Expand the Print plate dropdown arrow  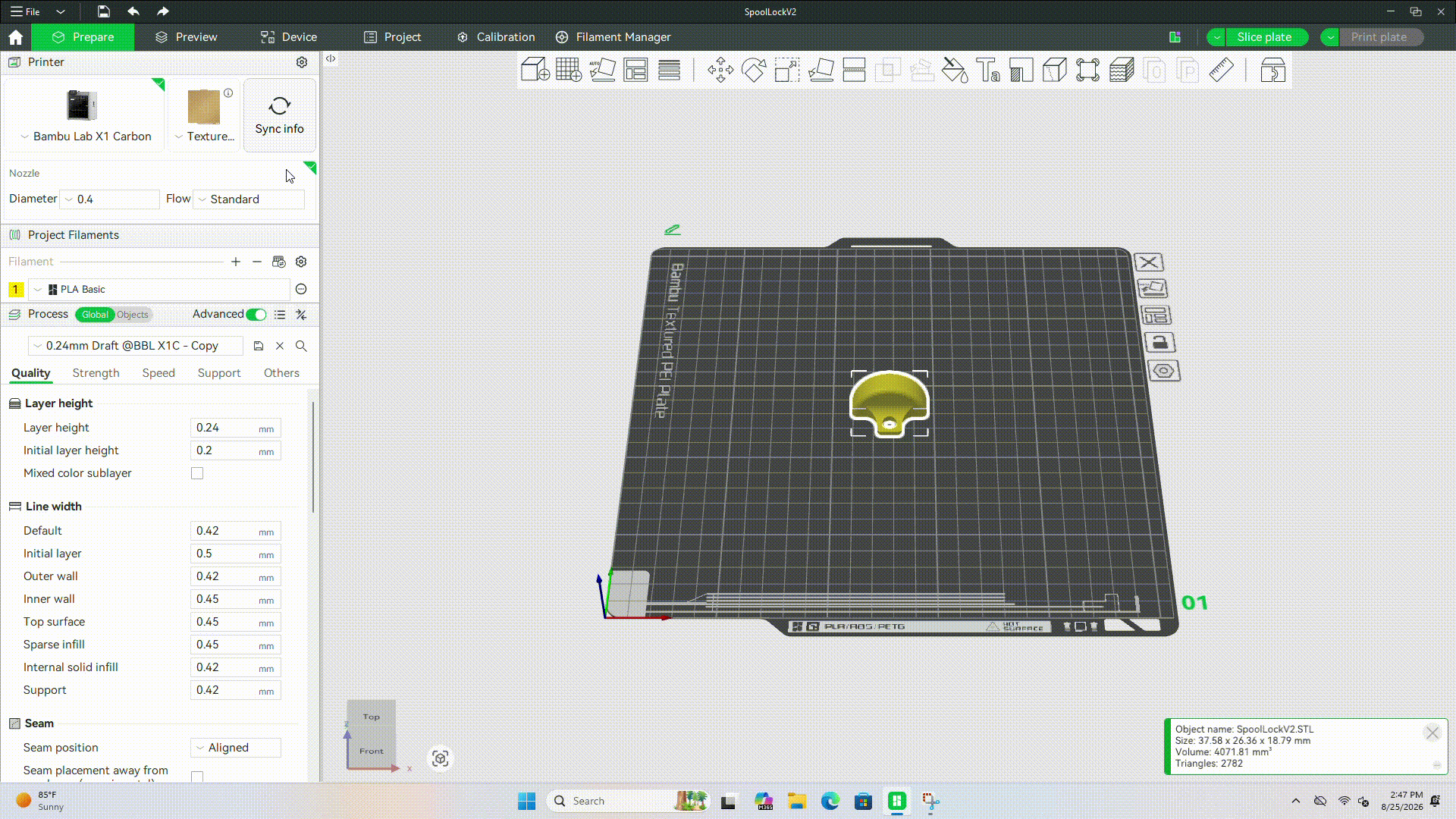point(1331,37)
